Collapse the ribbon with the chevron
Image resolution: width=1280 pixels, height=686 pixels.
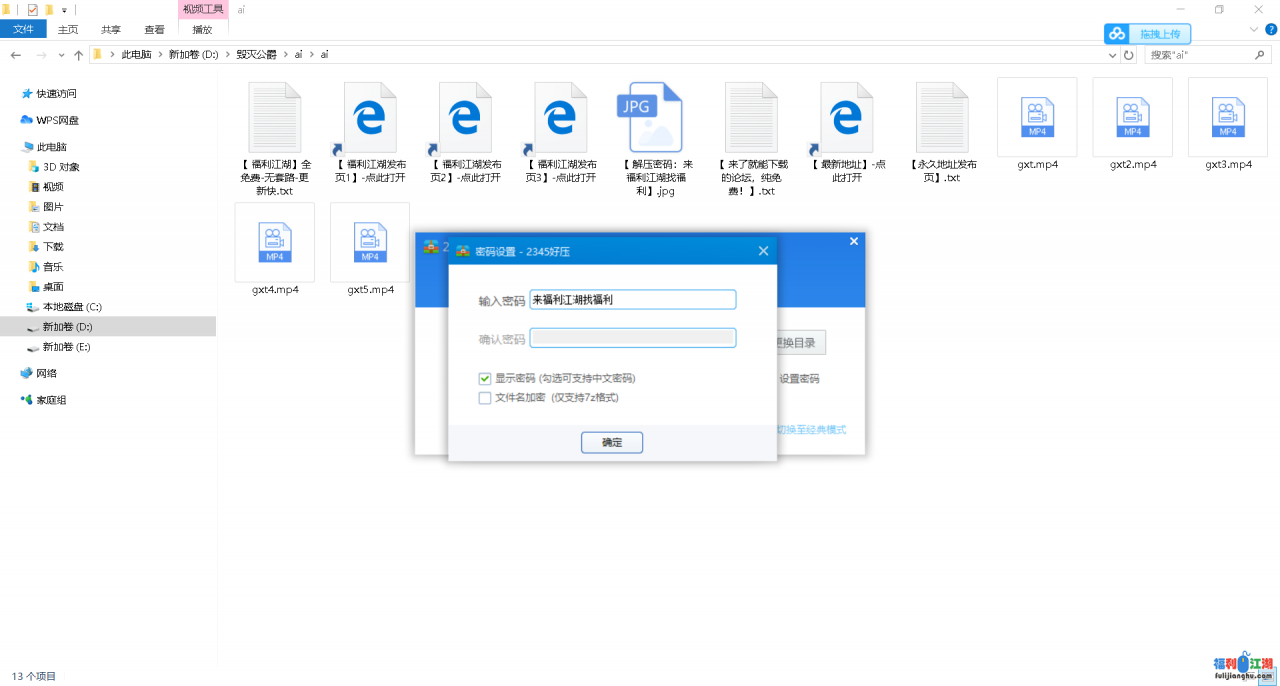(1255, 30)
